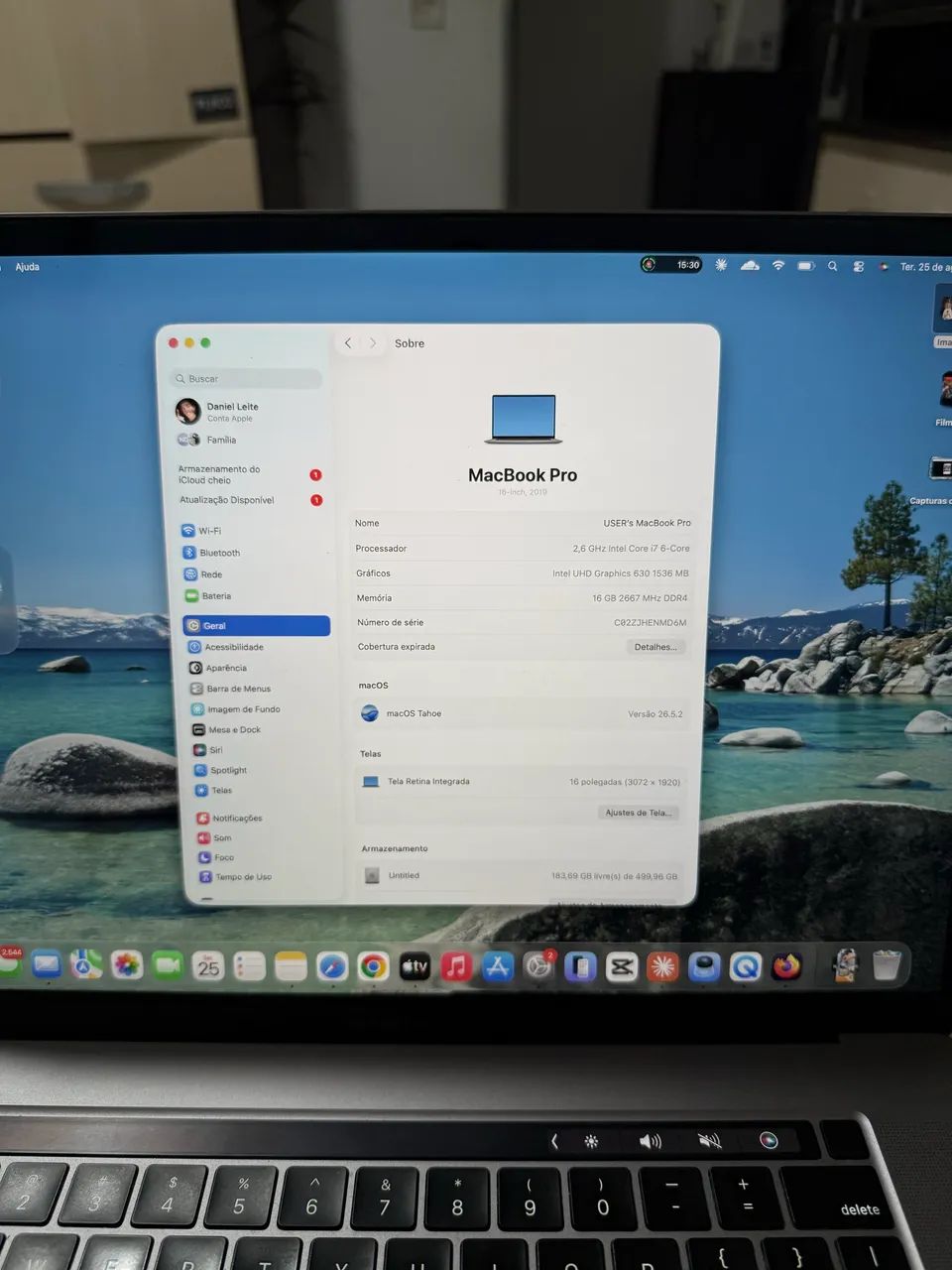Click the Cloudflare cloud menu bar icon
Screen dimensions: 952x1270
tap(751, 266)
